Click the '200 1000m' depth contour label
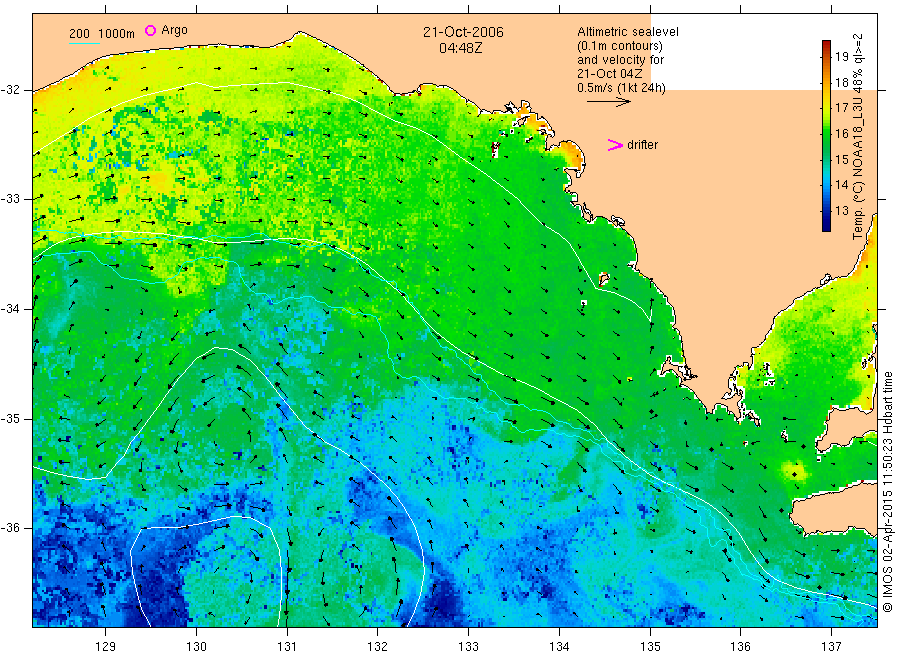Viewport: 900px width, 660px height. [x=102, y=34]
